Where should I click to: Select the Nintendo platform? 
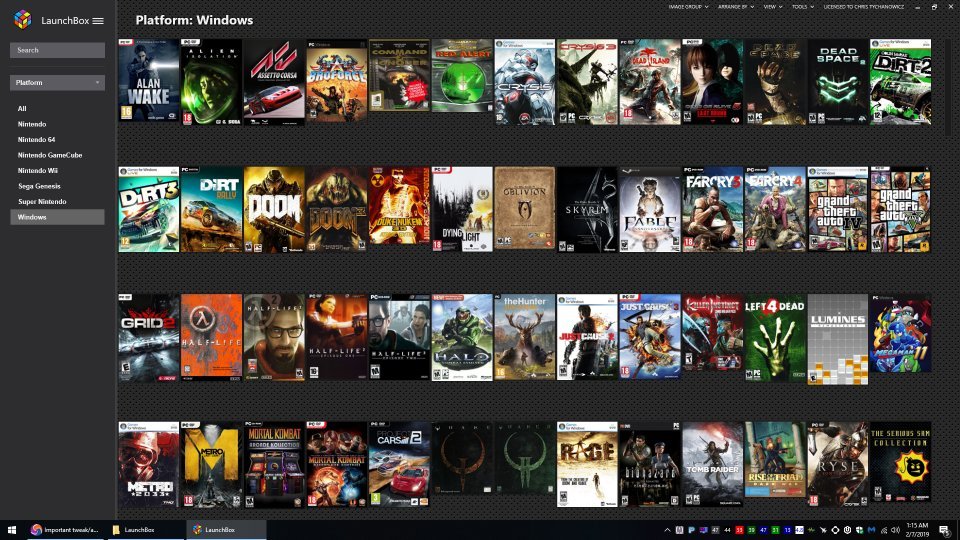(32, 124)
